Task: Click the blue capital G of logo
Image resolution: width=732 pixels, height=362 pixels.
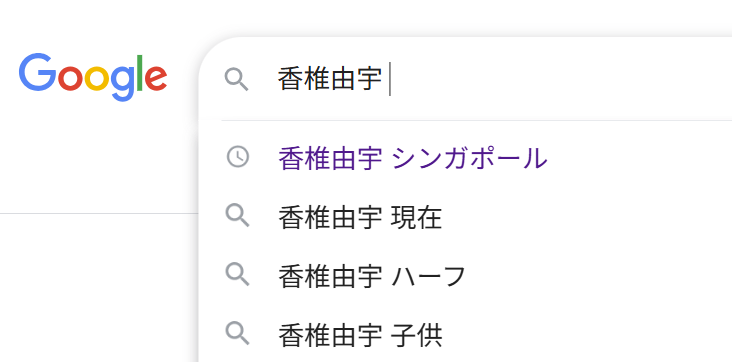Action: [37, 72]
